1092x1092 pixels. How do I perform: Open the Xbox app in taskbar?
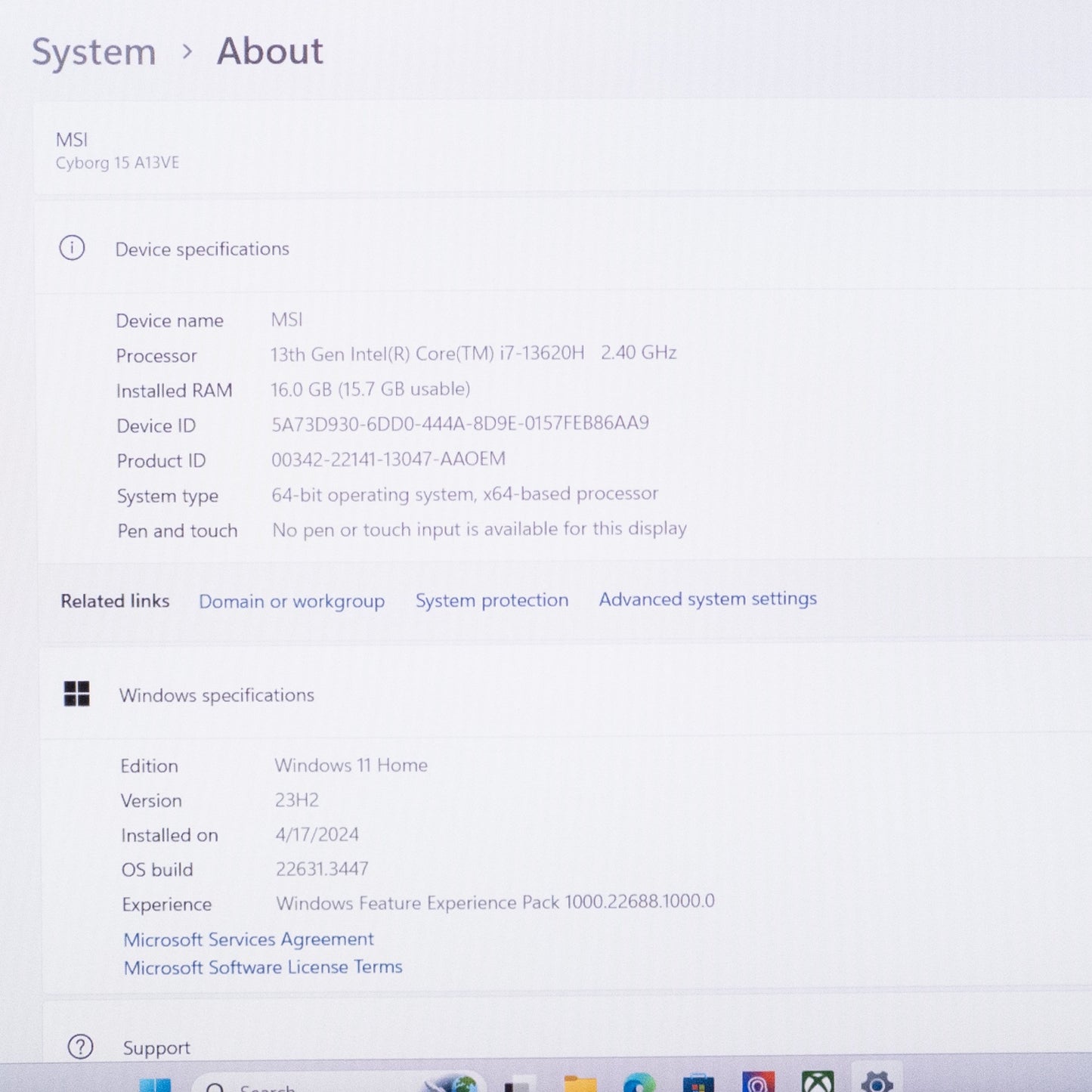[818, 1083]
